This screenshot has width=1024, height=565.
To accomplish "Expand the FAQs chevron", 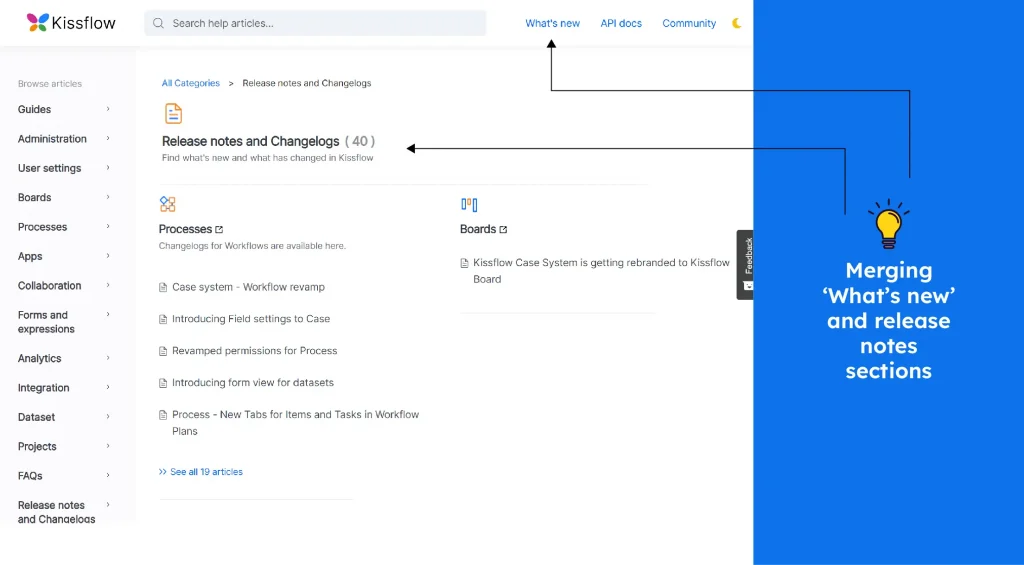I will pyautogui.click(x=108, y=476).
